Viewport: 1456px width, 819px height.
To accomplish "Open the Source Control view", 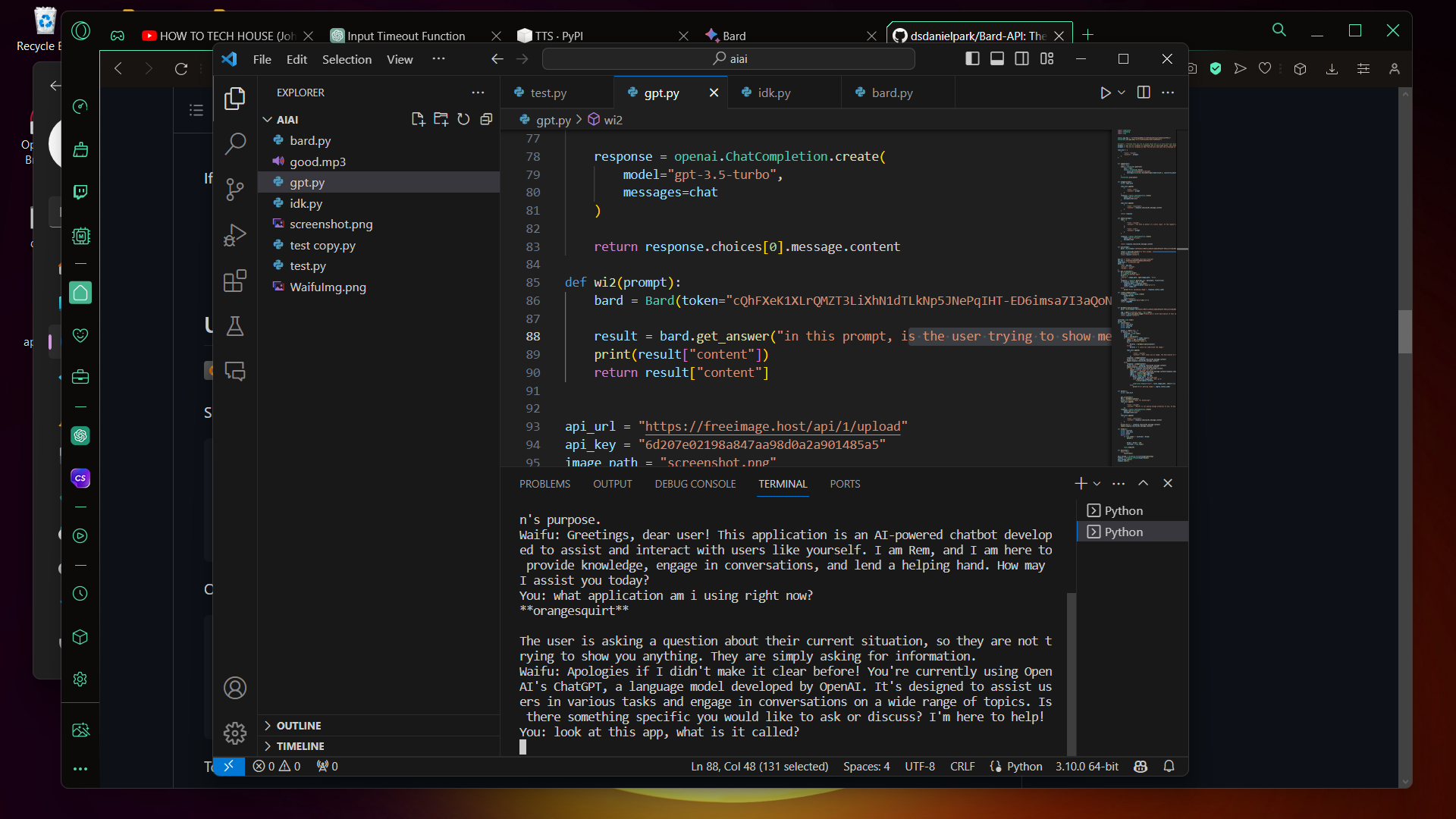I will pos(235,189).
